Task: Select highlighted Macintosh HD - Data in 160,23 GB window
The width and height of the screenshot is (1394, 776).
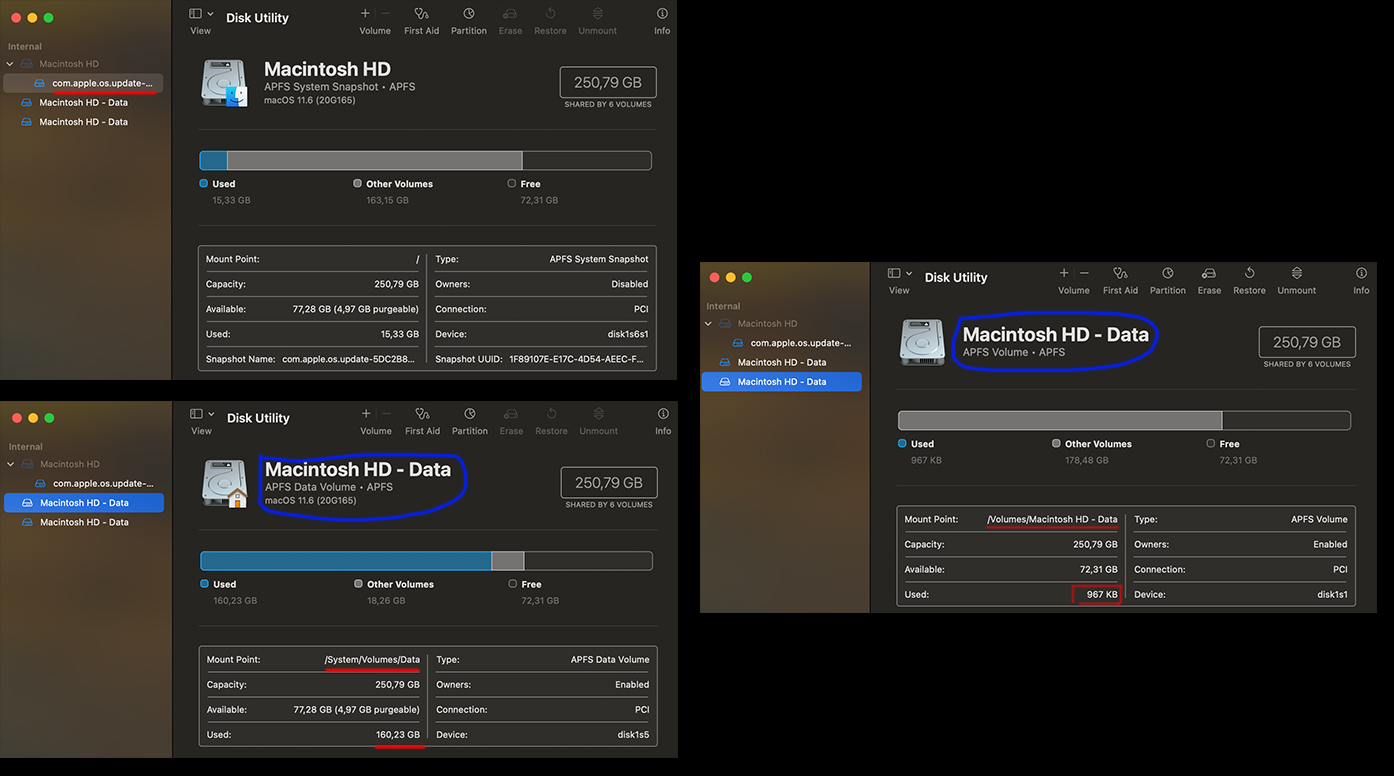Action: pos(84,503)
